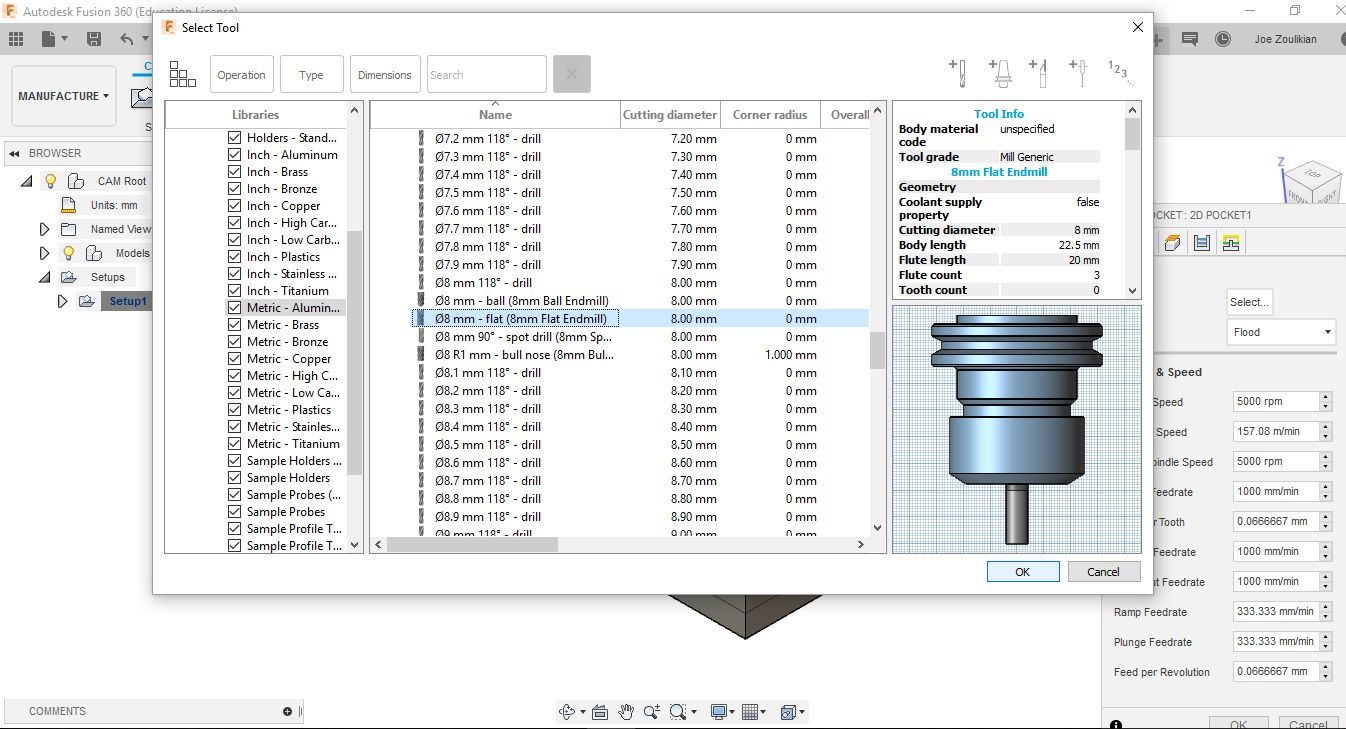Disable the Sample Holders library checkbox
The height and width of the screenshot is (729, 1346).
[235, 478]
